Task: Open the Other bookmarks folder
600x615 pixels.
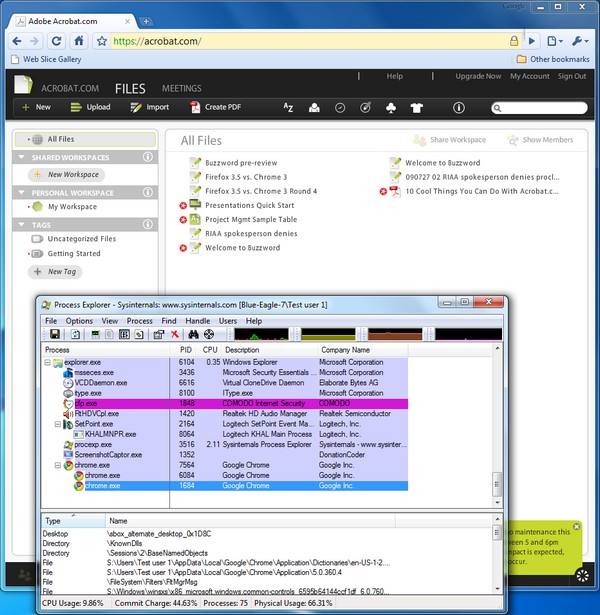Action: click(x=553, y=59)
